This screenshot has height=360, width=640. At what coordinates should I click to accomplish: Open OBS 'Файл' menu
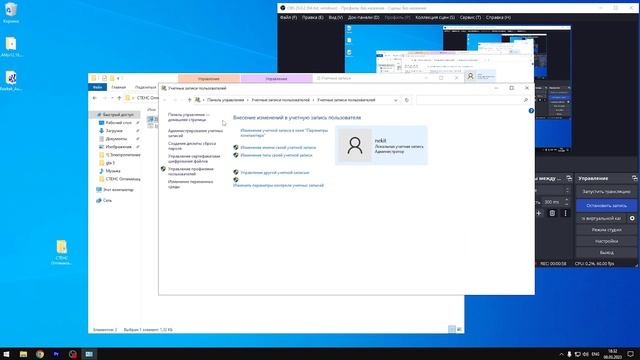click(288, 18)
